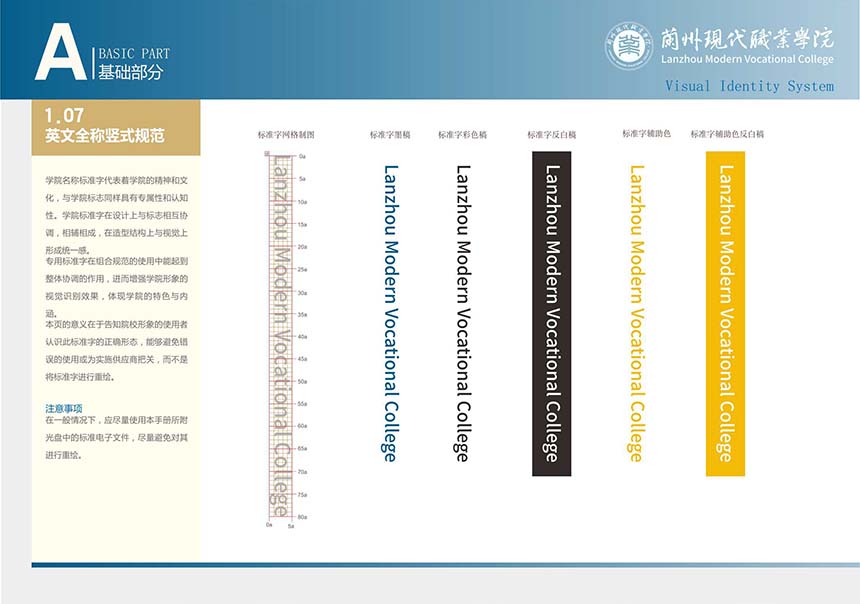Click the heading '英文全称竖式规范'
Image resolution: width=860 pixels, height=604 pixels.
point(104,136)
